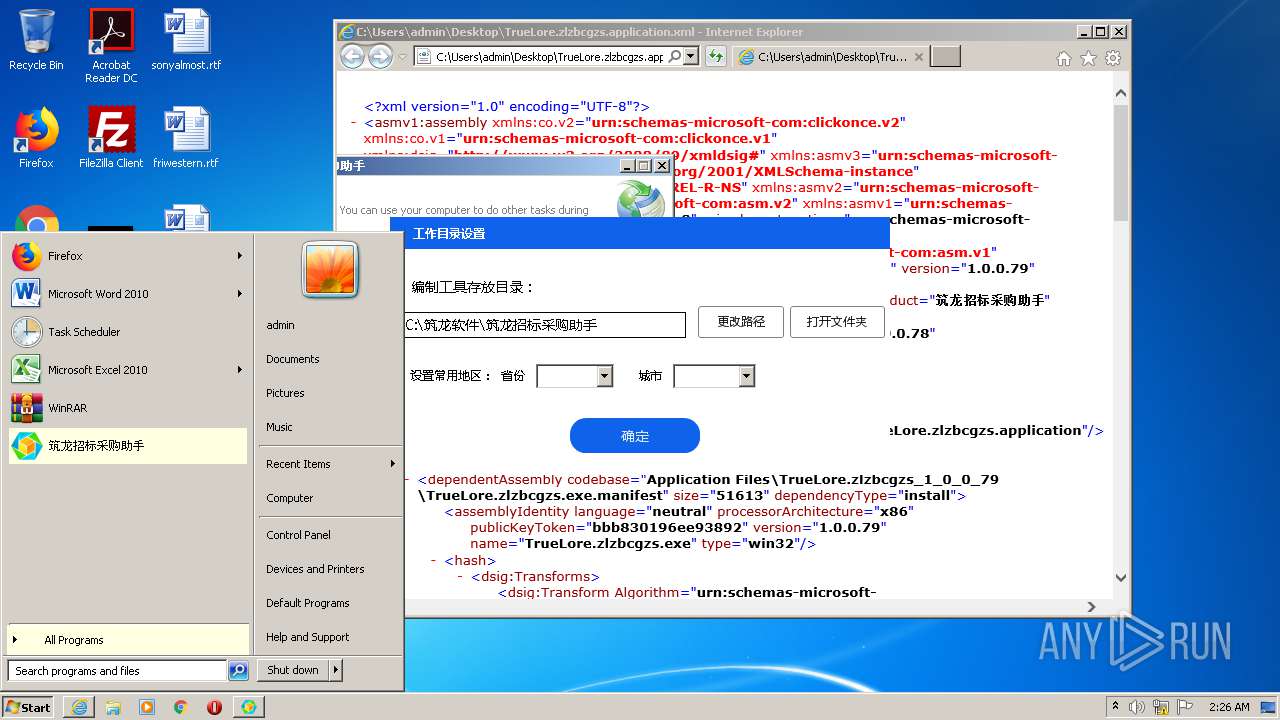The width and height of the screenshot is (1280, 720).
Task: Open All Programs in the Start menu
Action: click(128, 640)
